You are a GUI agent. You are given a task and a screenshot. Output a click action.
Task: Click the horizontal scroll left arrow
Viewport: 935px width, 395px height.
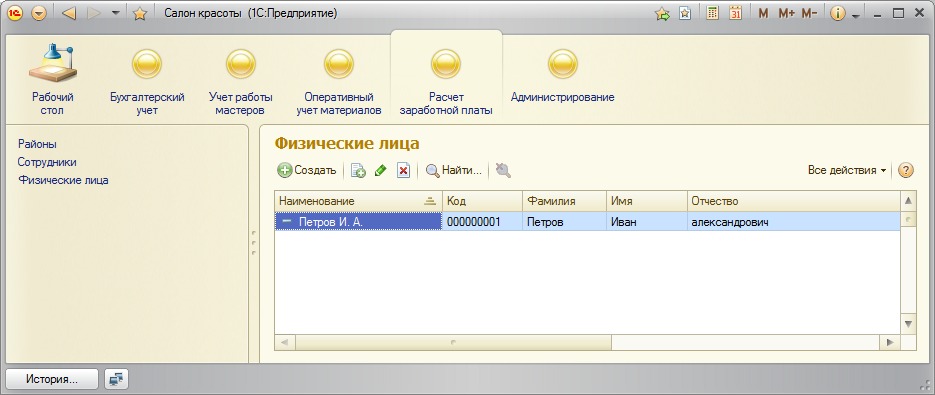pyautogui.click(x=284, y=342)
